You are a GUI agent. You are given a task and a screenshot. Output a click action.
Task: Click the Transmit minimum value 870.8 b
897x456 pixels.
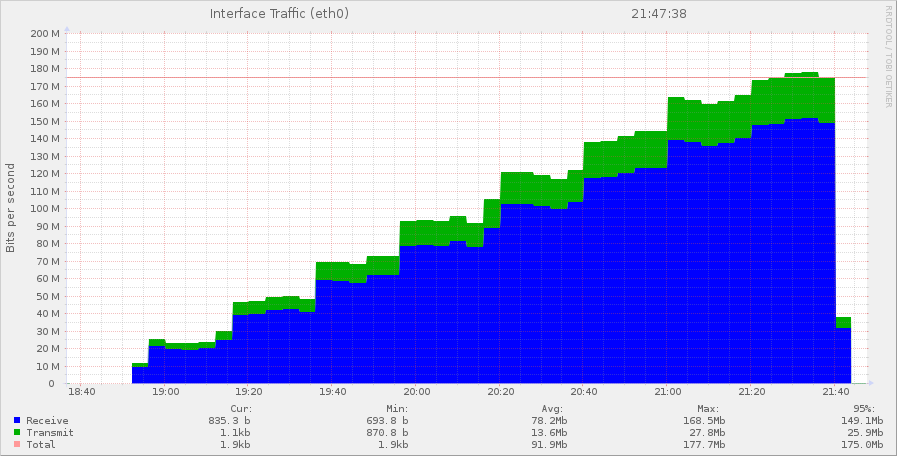[x=387, y=433]
